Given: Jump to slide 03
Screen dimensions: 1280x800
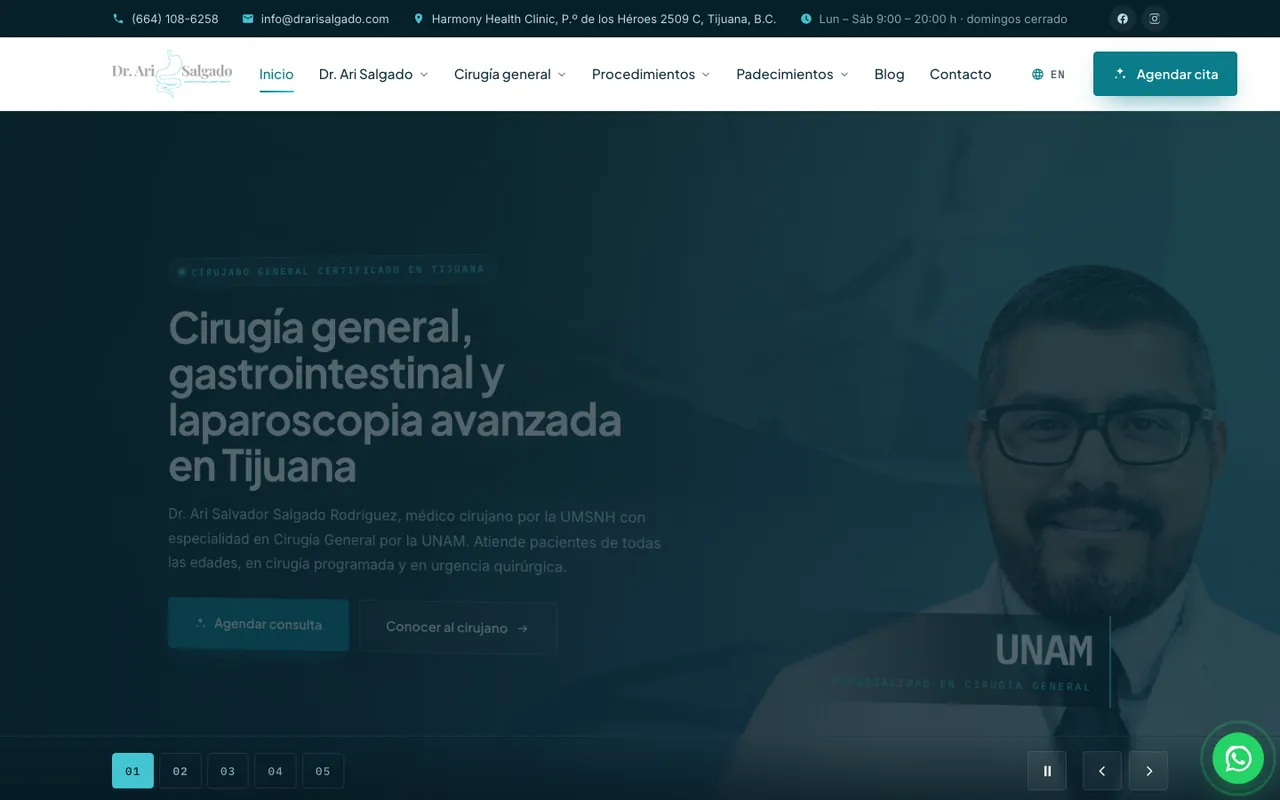Looking at the screenshot, I should 228,771.
